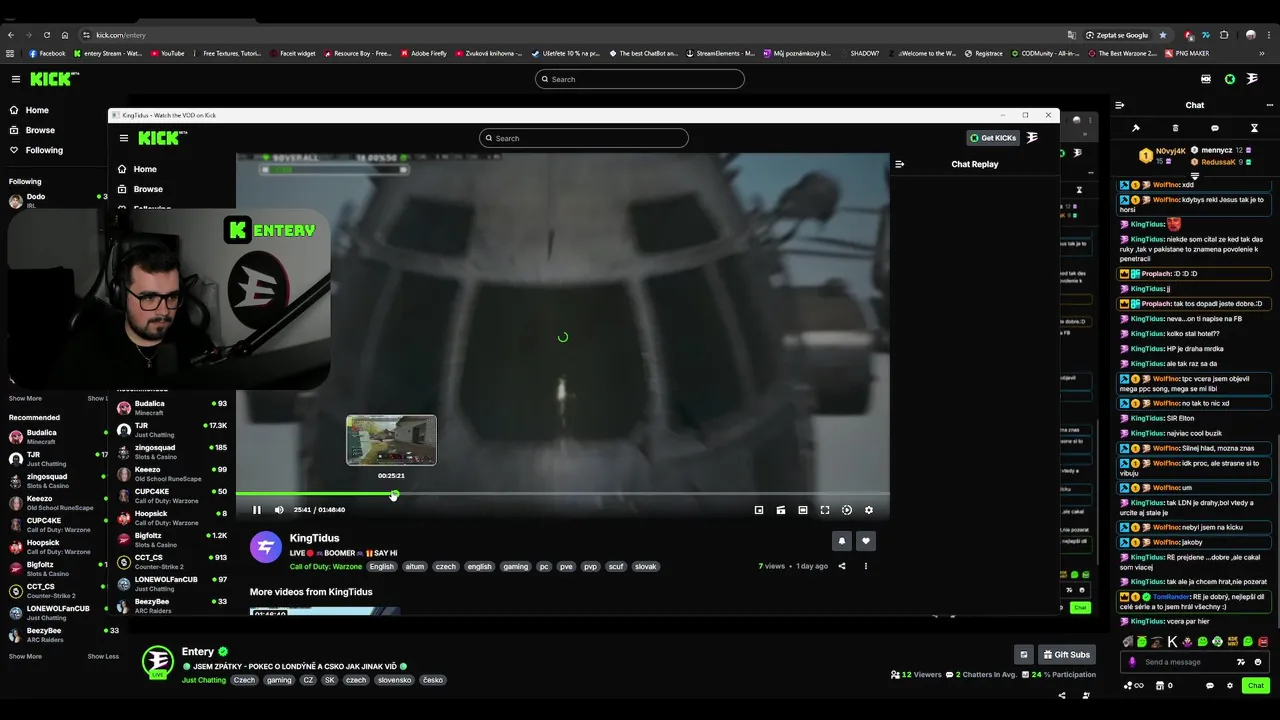This screenshot has width=1280, height=720.
Task: Open Following in the main Kick sidebar
Action: pyautogui.click(x=44, y=150)
